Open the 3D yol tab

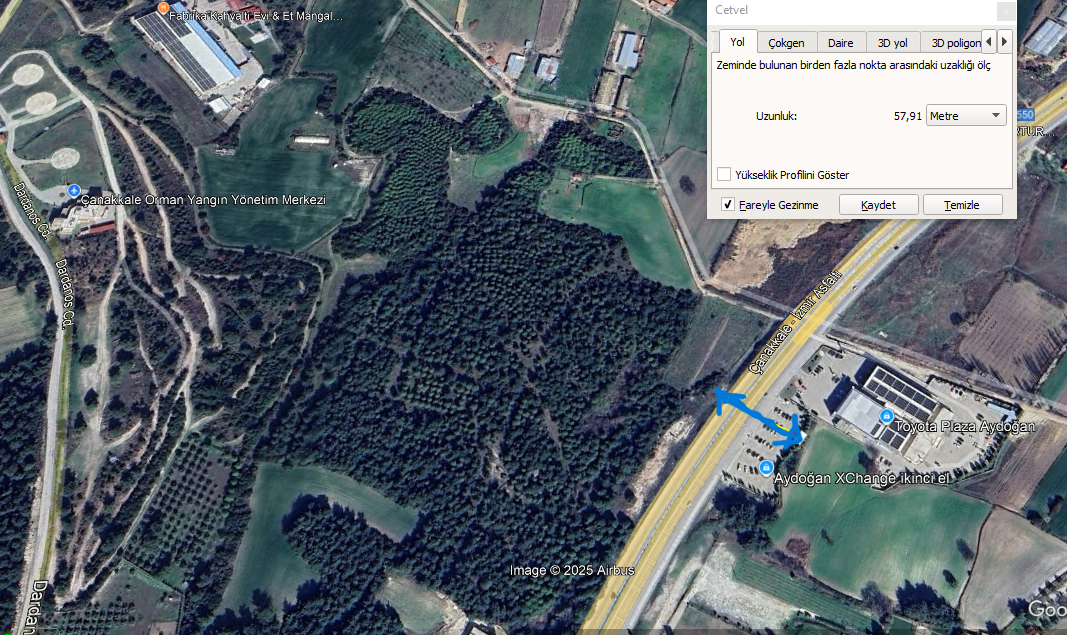coord(893,43)
